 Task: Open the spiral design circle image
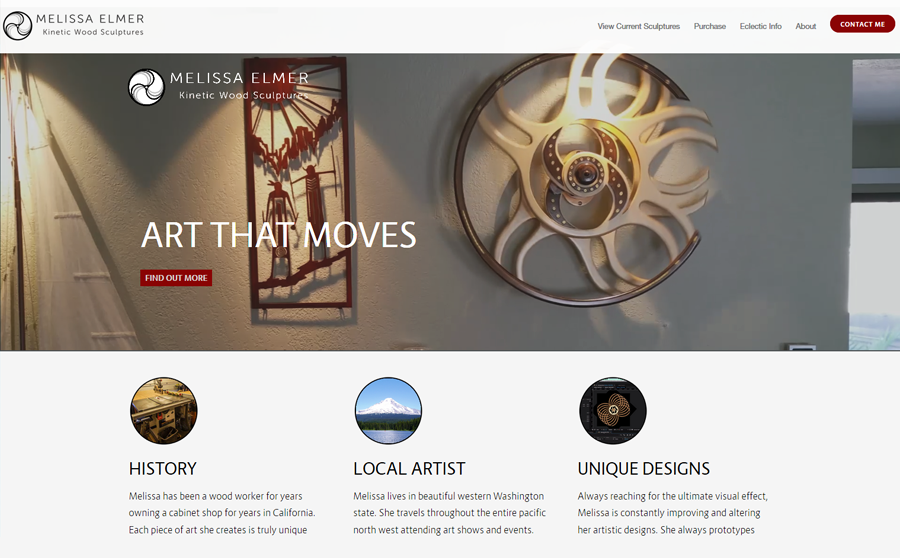coord(612,410)
